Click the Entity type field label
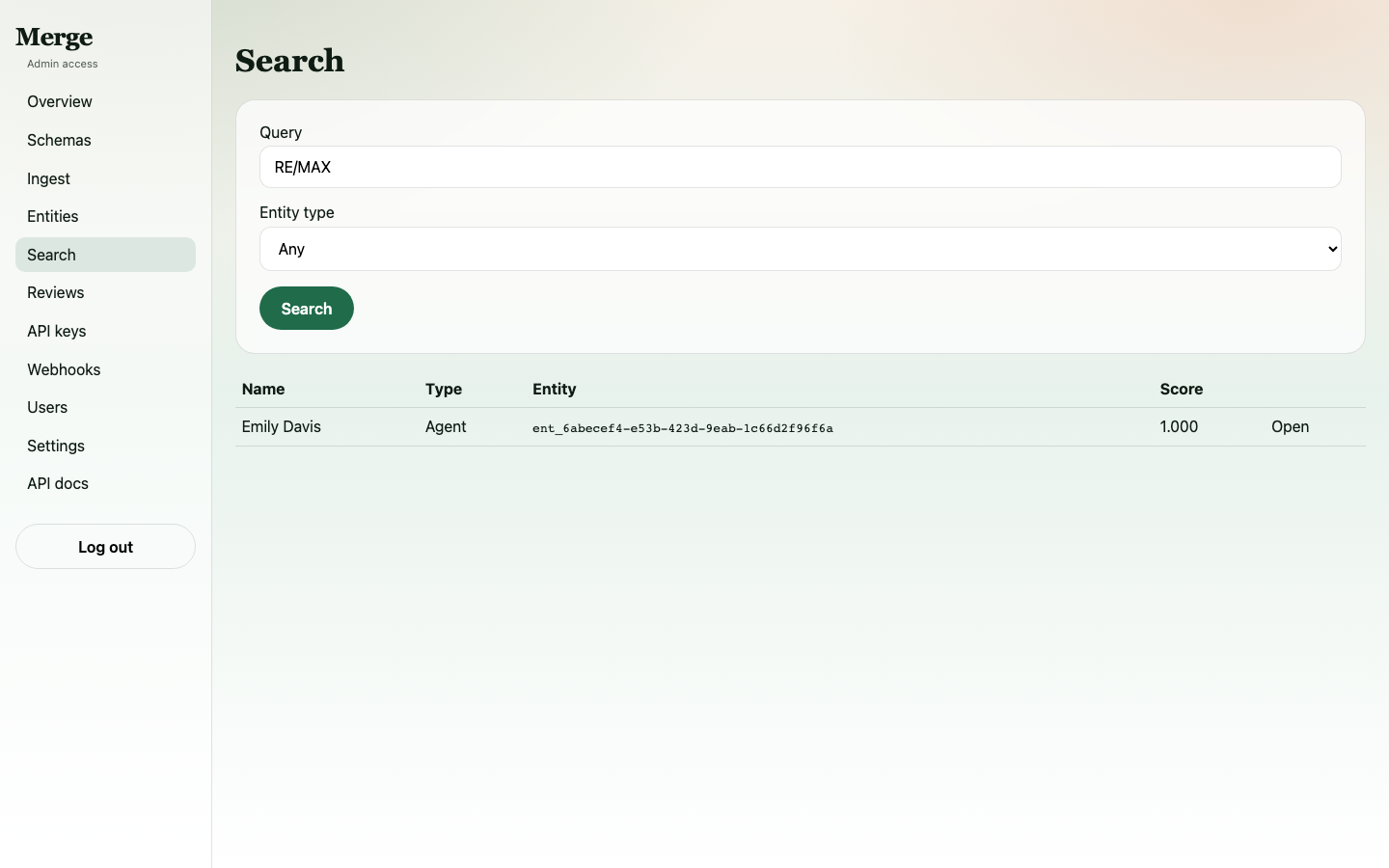Viewport: 1389px width, 868px height. pyautogui.click(x=297, y=212)
